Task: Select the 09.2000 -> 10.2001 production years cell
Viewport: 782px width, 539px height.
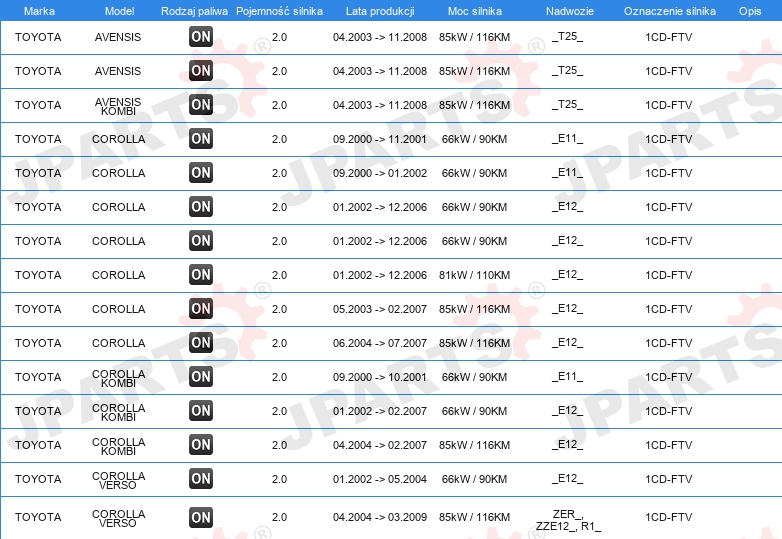Action: click(x=380, y=377)
